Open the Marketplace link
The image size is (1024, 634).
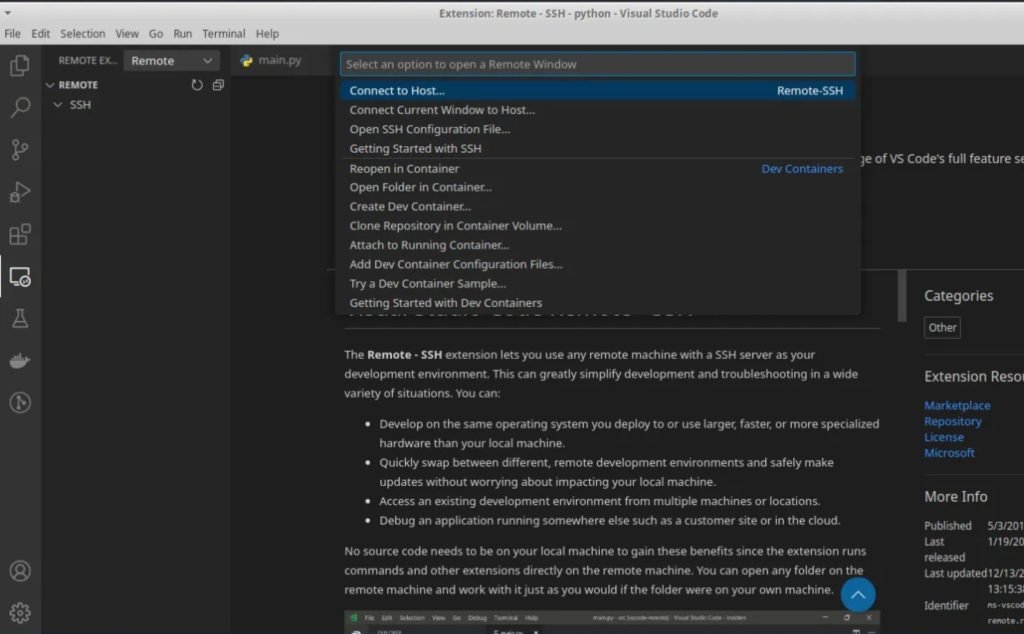pos(957,405)
